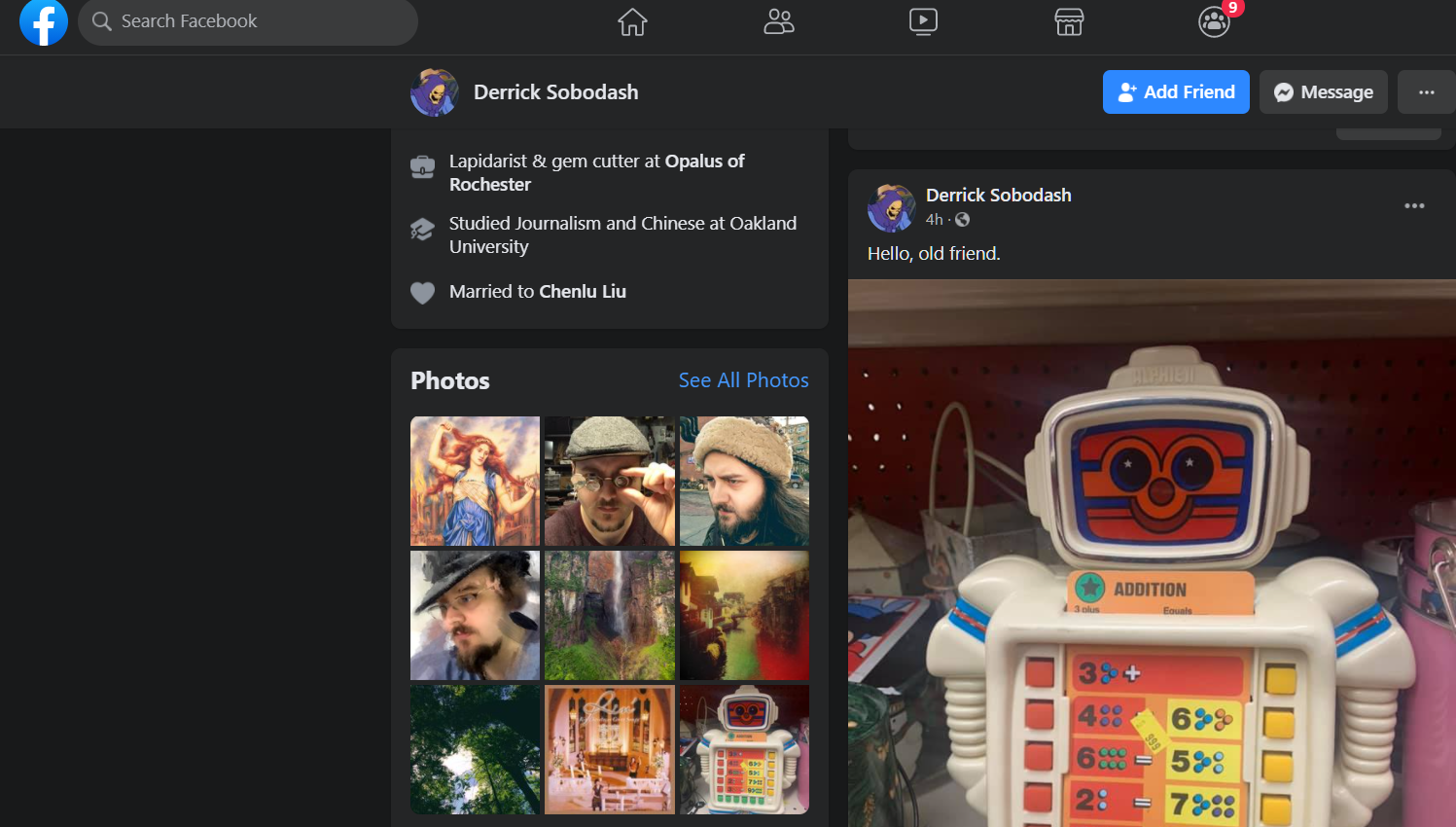This screenshot has height=827, width=1456.
Task: Open the post options ellipsis menu
Action: pyautogui.click(x=1414, y=206)
